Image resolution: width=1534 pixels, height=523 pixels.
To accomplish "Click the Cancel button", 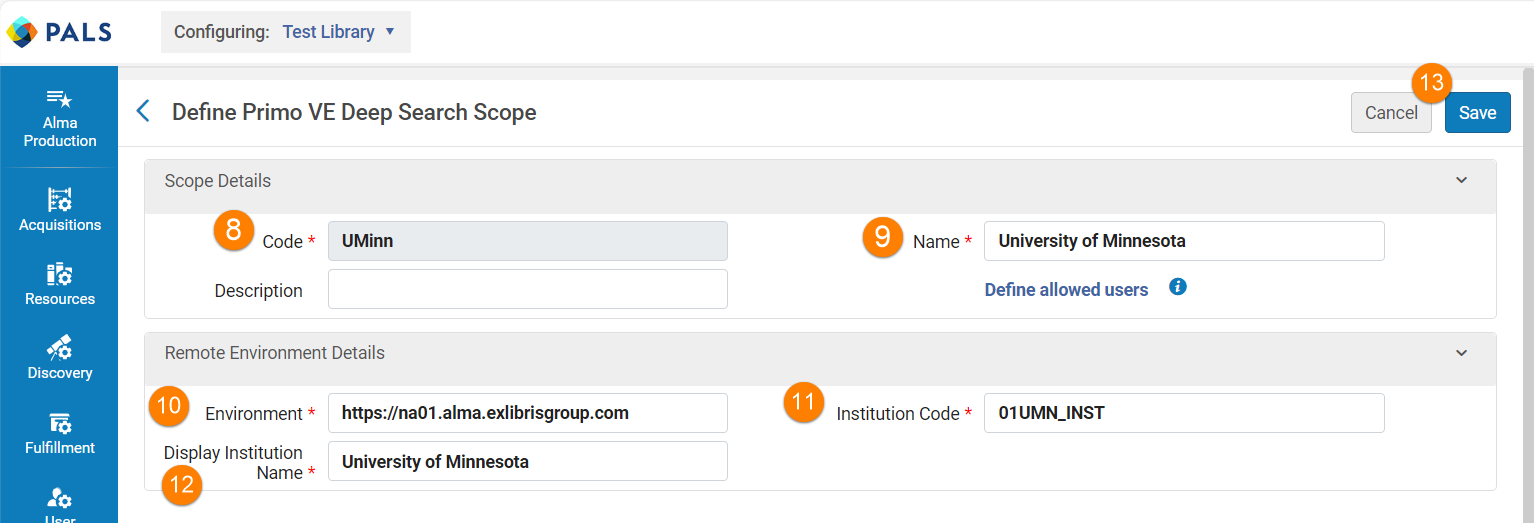I will point(1391,113).
